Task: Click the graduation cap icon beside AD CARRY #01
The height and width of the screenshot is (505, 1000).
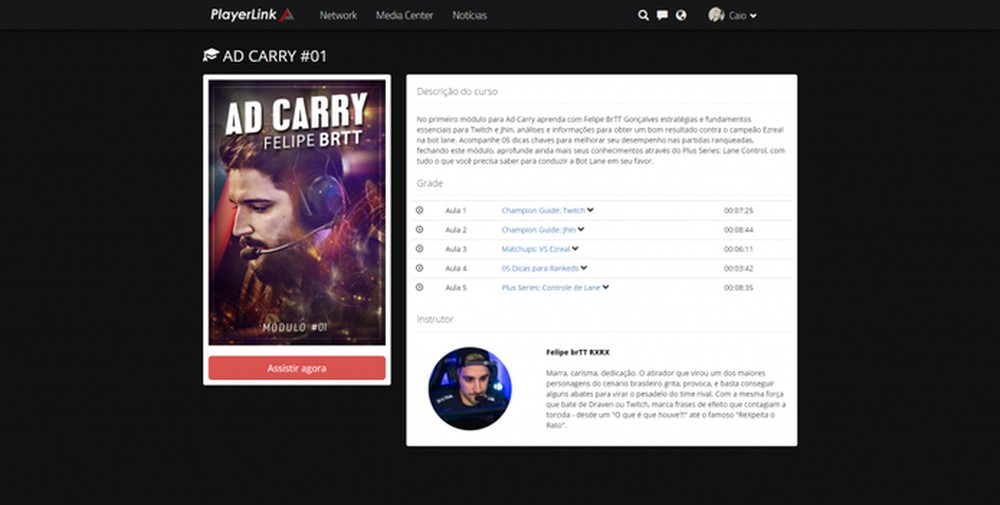Action: click(211, 55)
